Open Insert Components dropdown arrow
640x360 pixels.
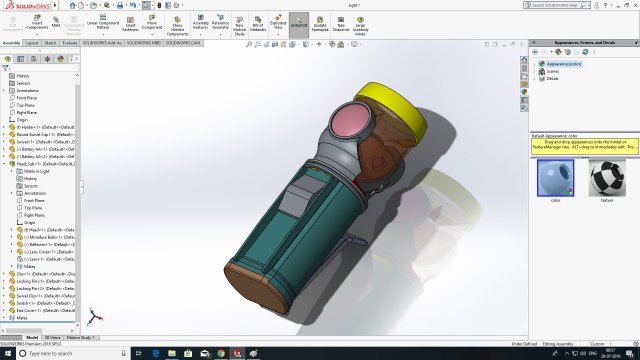point(37,35)
